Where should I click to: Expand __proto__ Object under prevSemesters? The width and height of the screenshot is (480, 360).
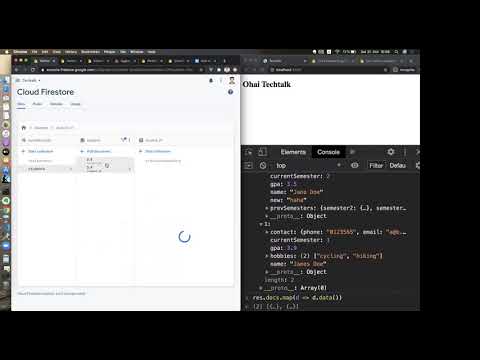(267, 216)
